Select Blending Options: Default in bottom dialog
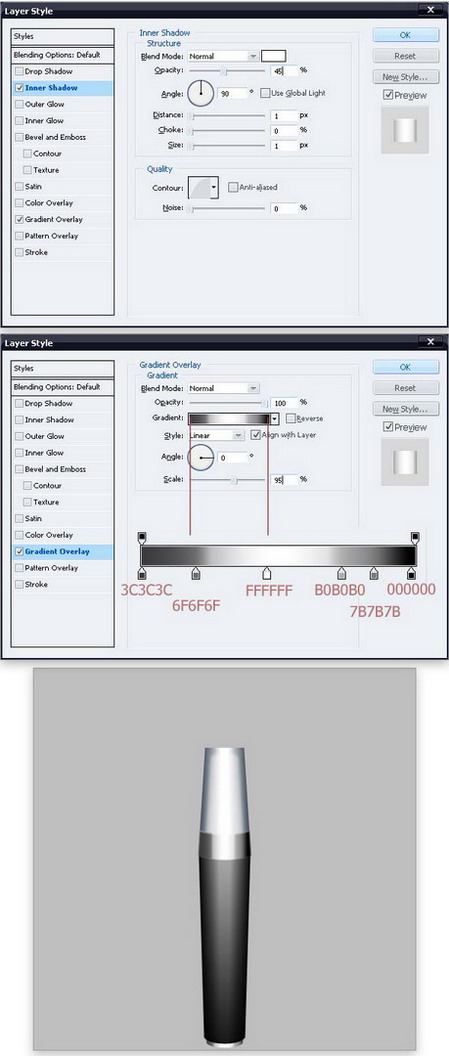Viewport: 449px width, 1056px height. (x=63, y=387)
